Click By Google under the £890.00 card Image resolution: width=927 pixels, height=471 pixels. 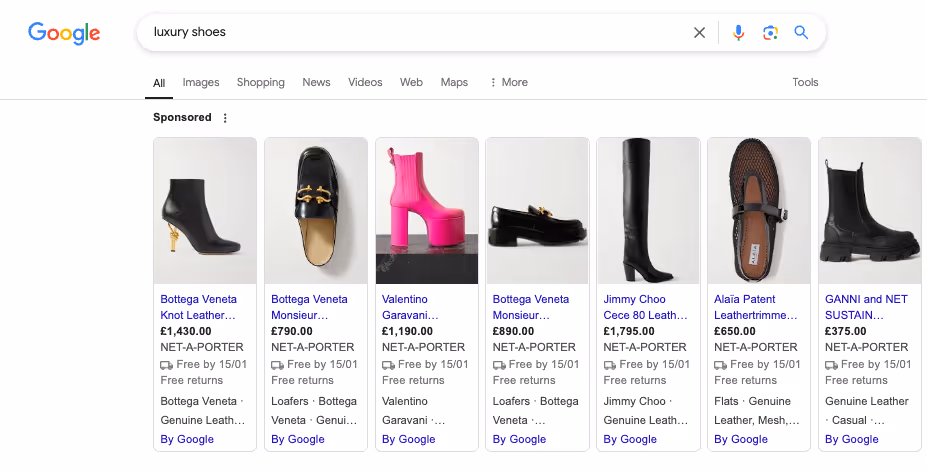(519, 439)
